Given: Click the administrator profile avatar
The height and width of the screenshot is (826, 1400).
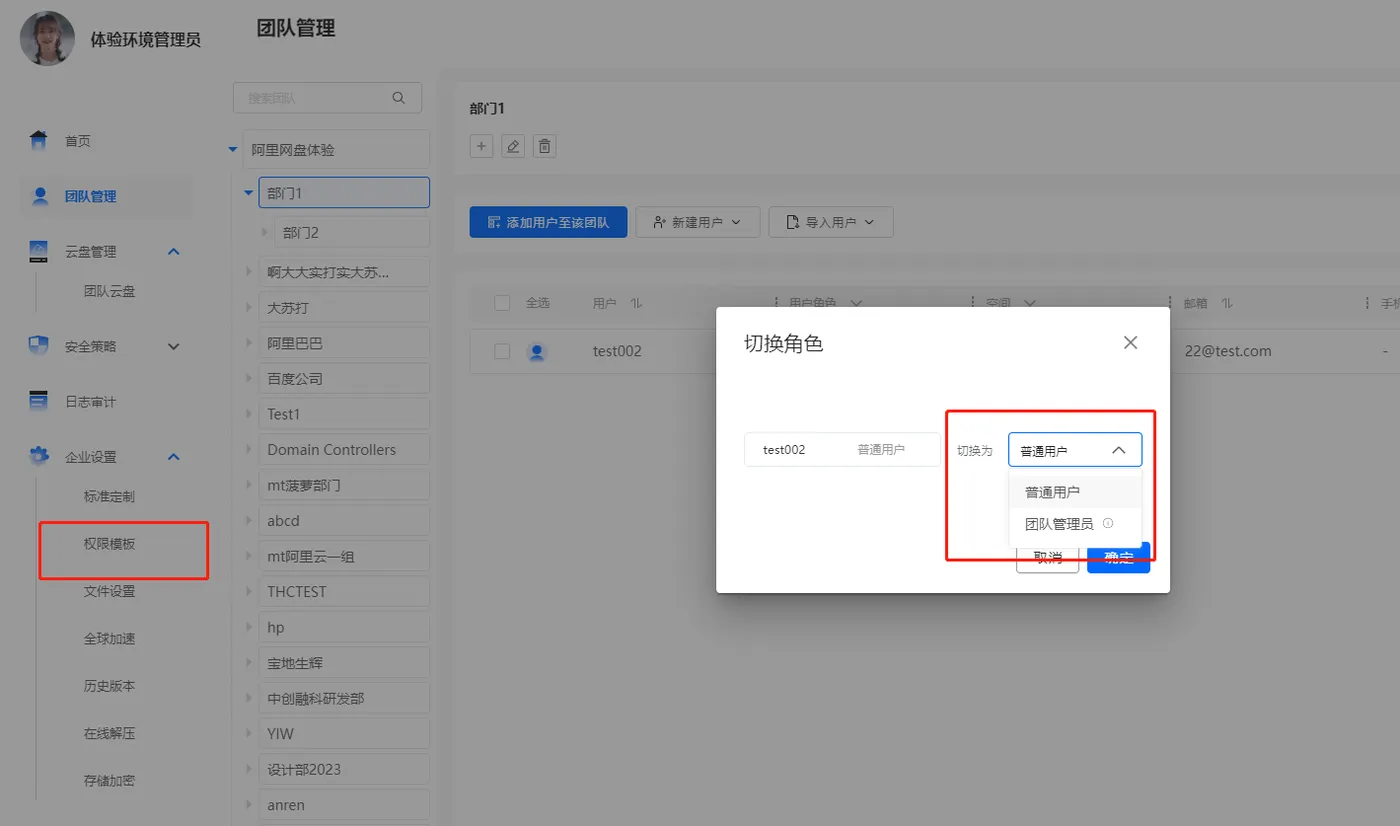Looking at the screenshot, I should click(47, 38).
